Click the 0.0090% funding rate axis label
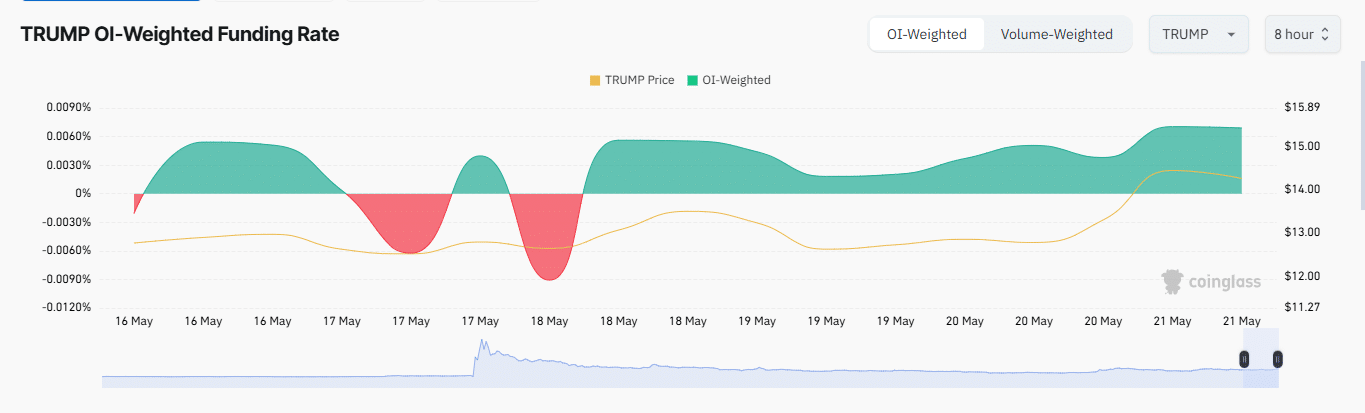The height and width of the screenshot is (413, 1365). [69, 107]
